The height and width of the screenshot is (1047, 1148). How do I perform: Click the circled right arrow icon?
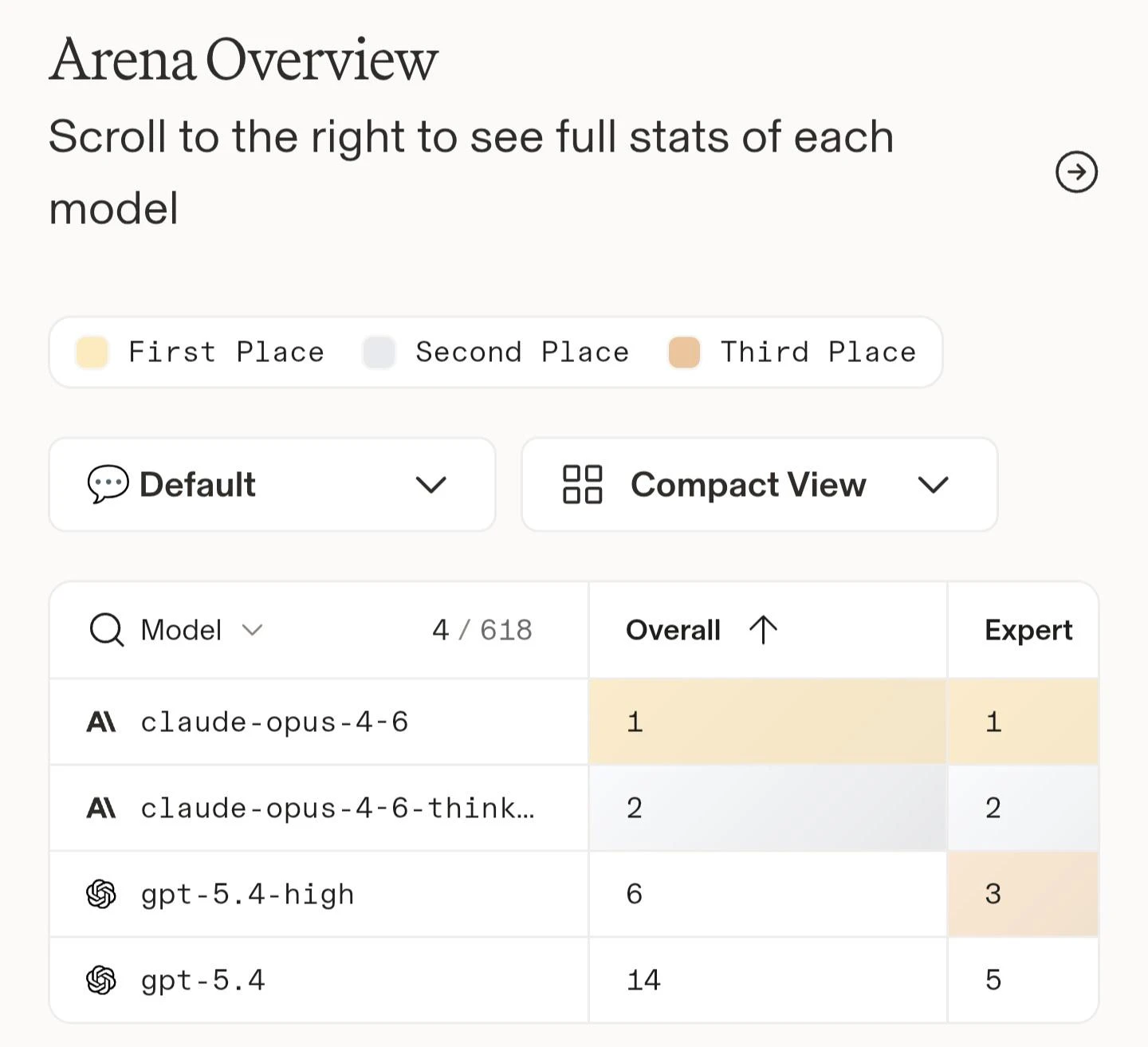pyautogui.click(x=1076, y=172)
